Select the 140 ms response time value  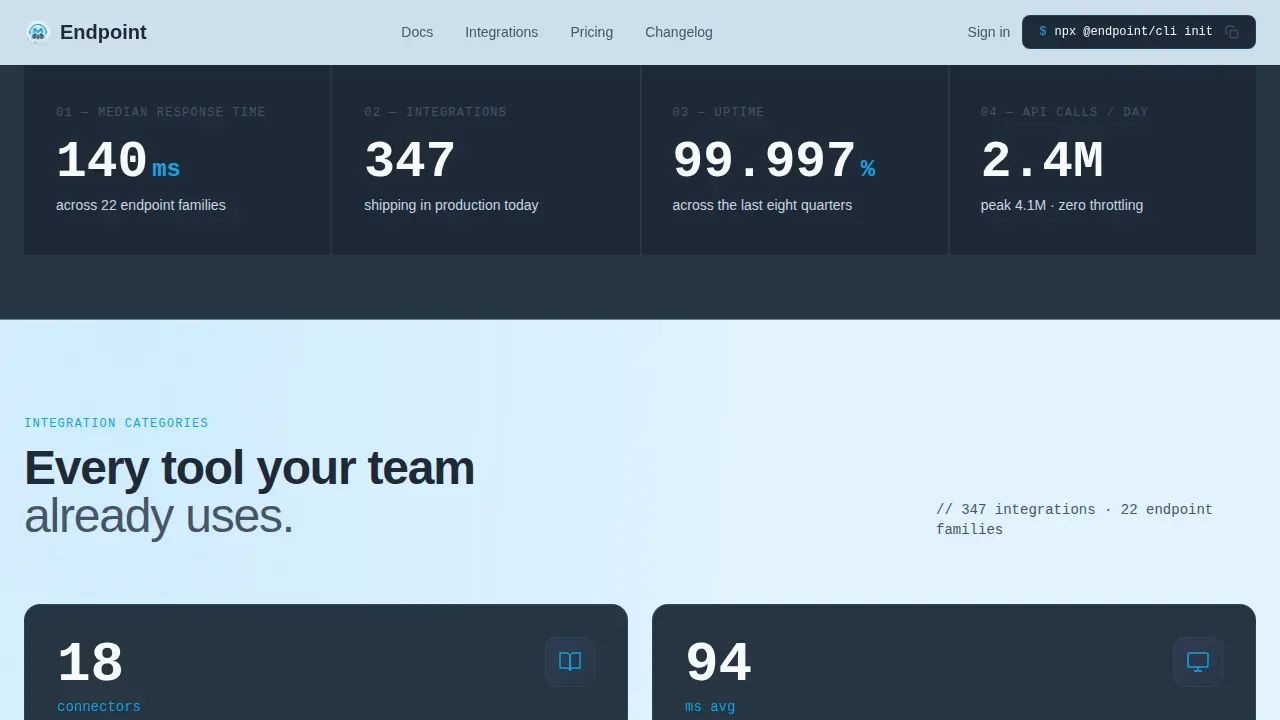(118, 162)
